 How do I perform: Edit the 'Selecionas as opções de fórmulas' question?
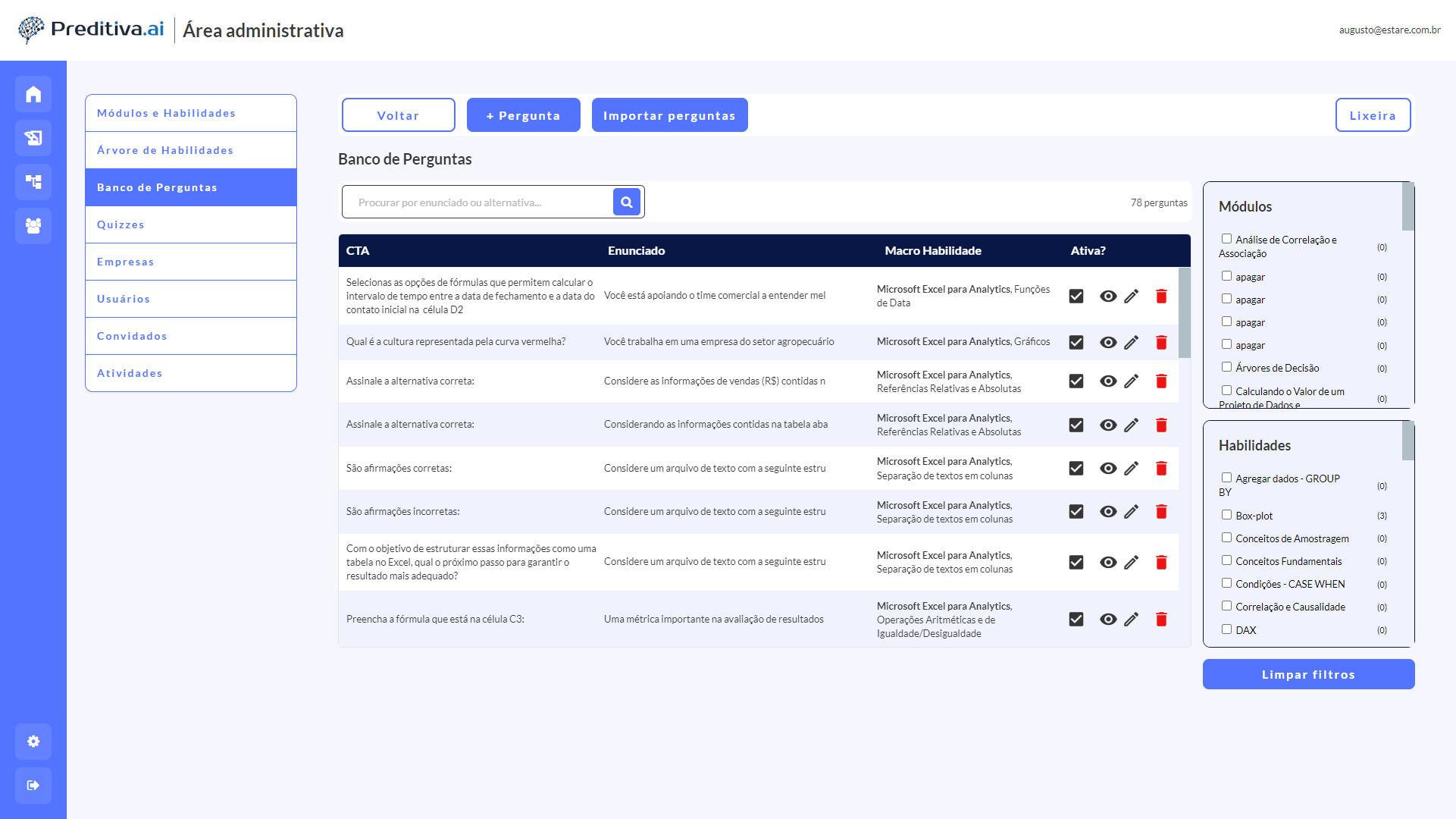pos(1132,297)
